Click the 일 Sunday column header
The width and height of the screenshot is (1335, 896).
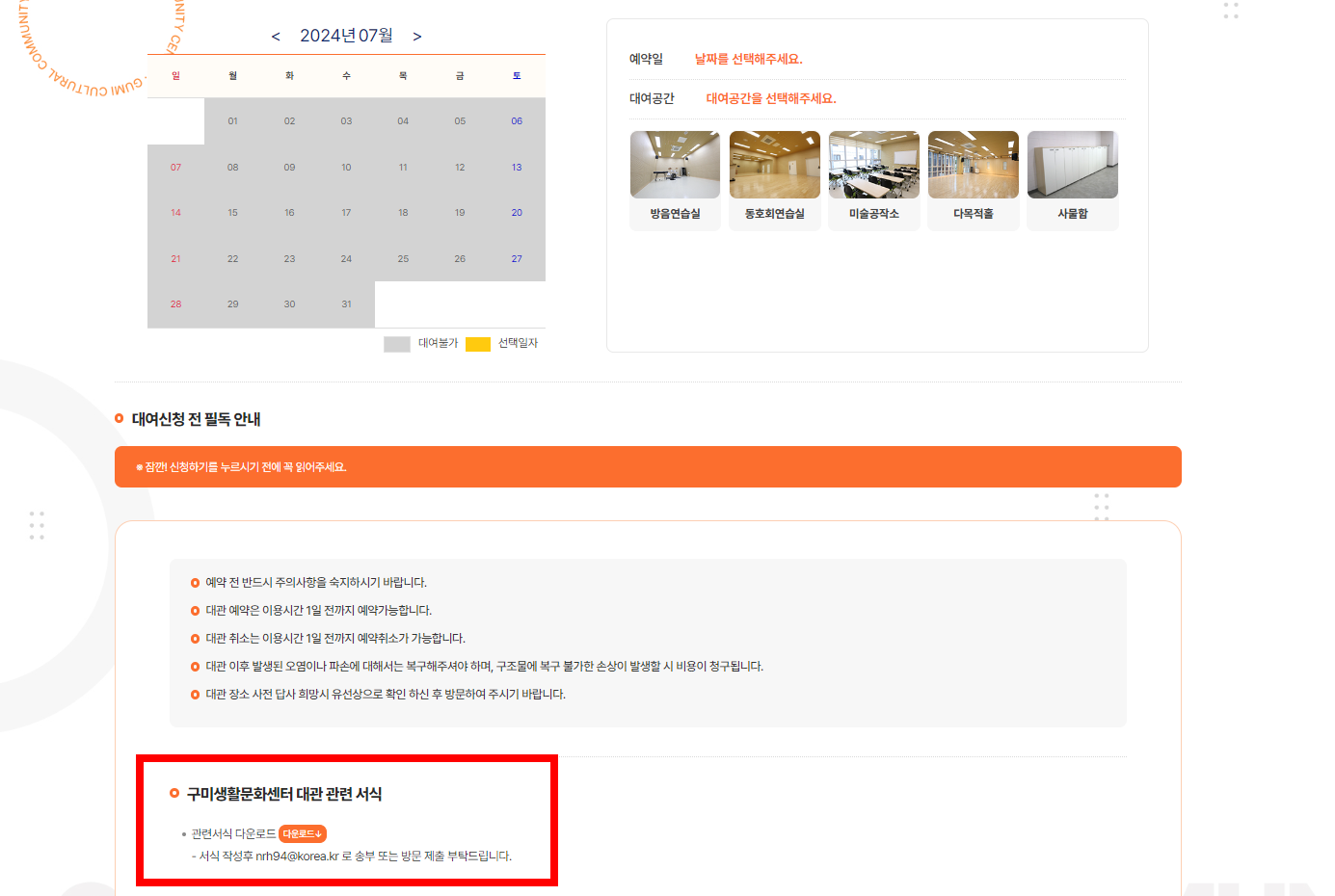click(175, 76)
